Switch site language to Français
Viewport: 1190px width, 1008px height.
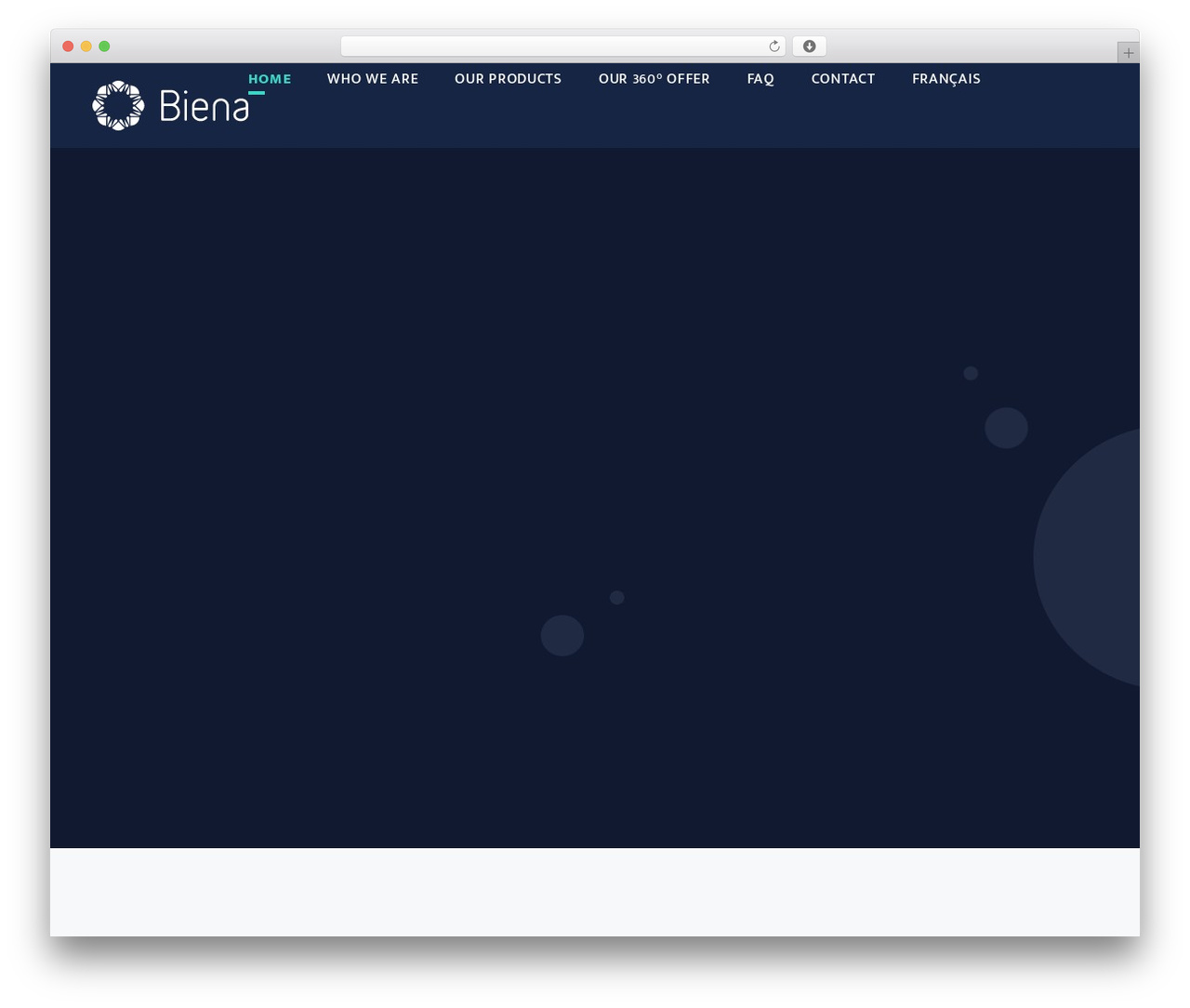[x=946, y=79]
